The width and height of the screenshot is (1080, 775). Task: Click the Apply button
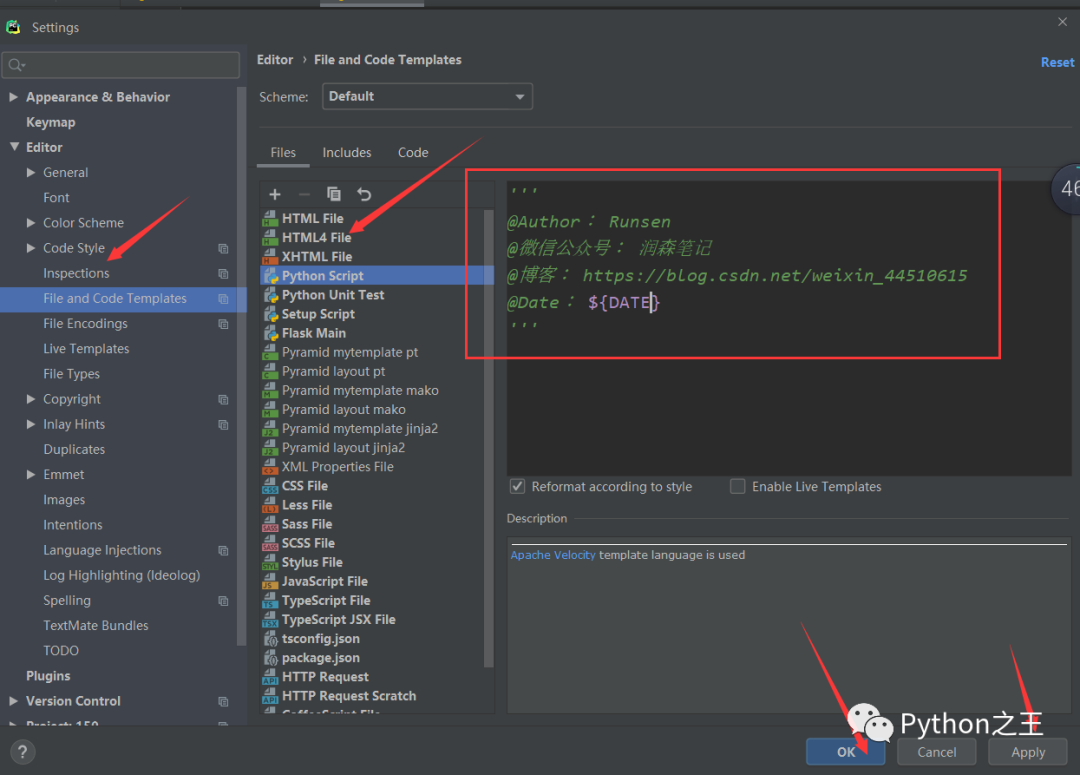click(x=1028, y=752)
